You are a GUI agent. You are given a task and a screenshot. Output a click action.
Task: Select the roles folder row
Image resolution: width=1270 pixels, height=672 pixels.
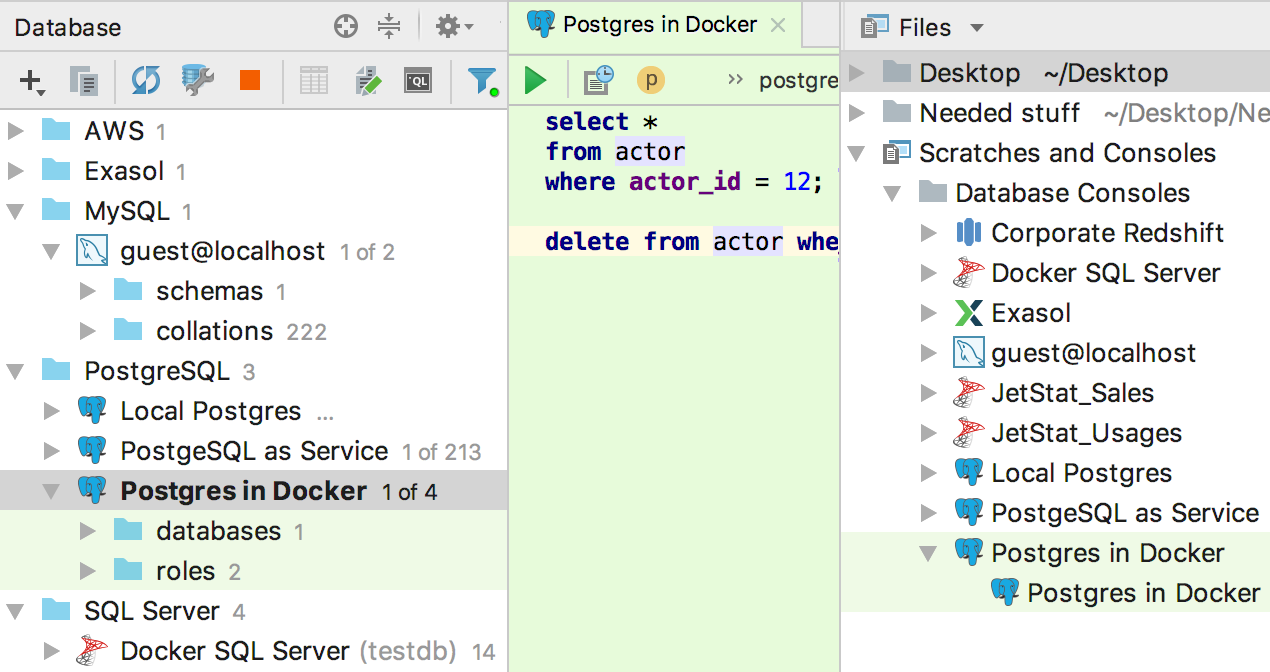(254, 571)
